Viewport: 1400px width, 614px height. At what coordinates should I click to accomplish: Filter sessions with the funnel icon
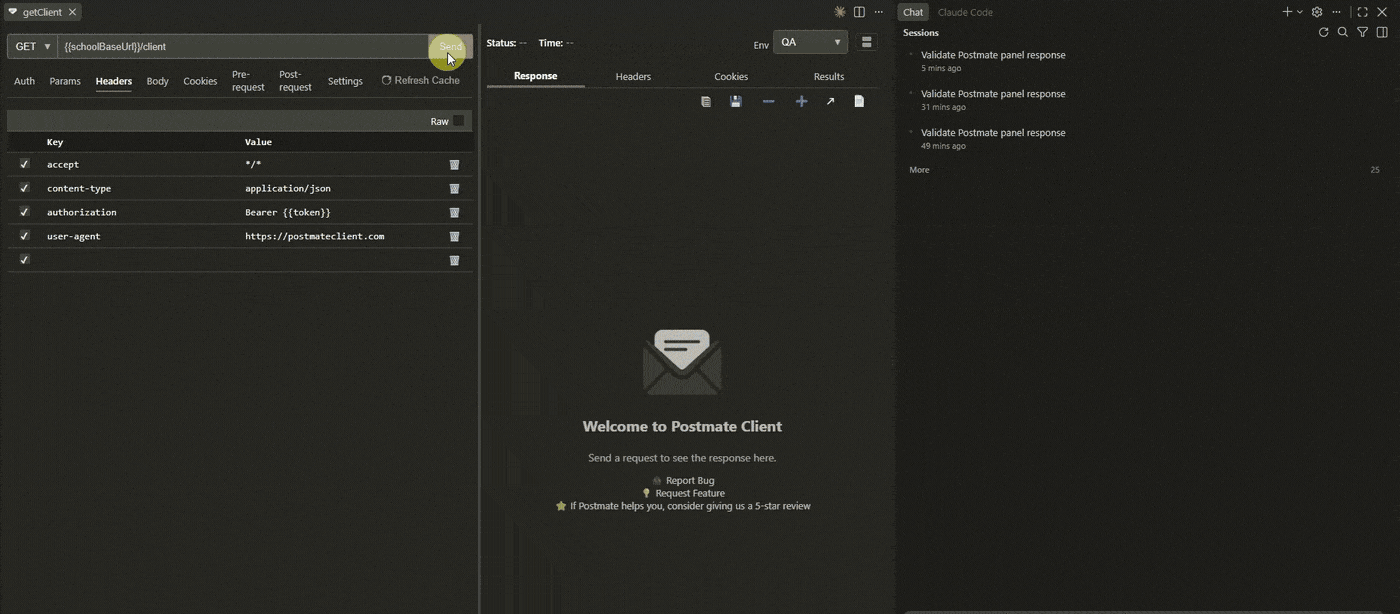coord(1362,32)
